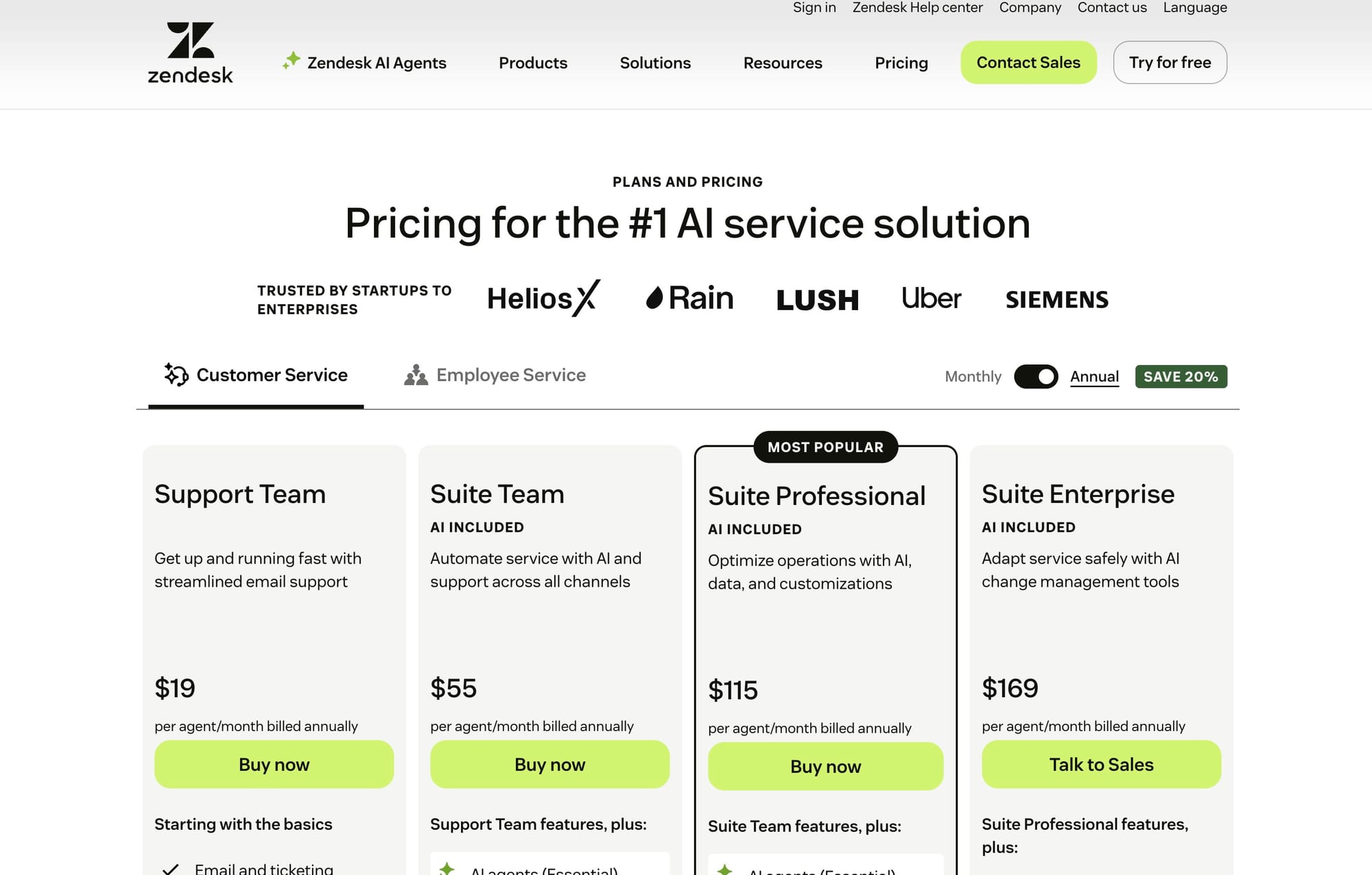The image size is (1372, 875).
Task: Click Buy now for Suite Professional
Action: [825, 767]
